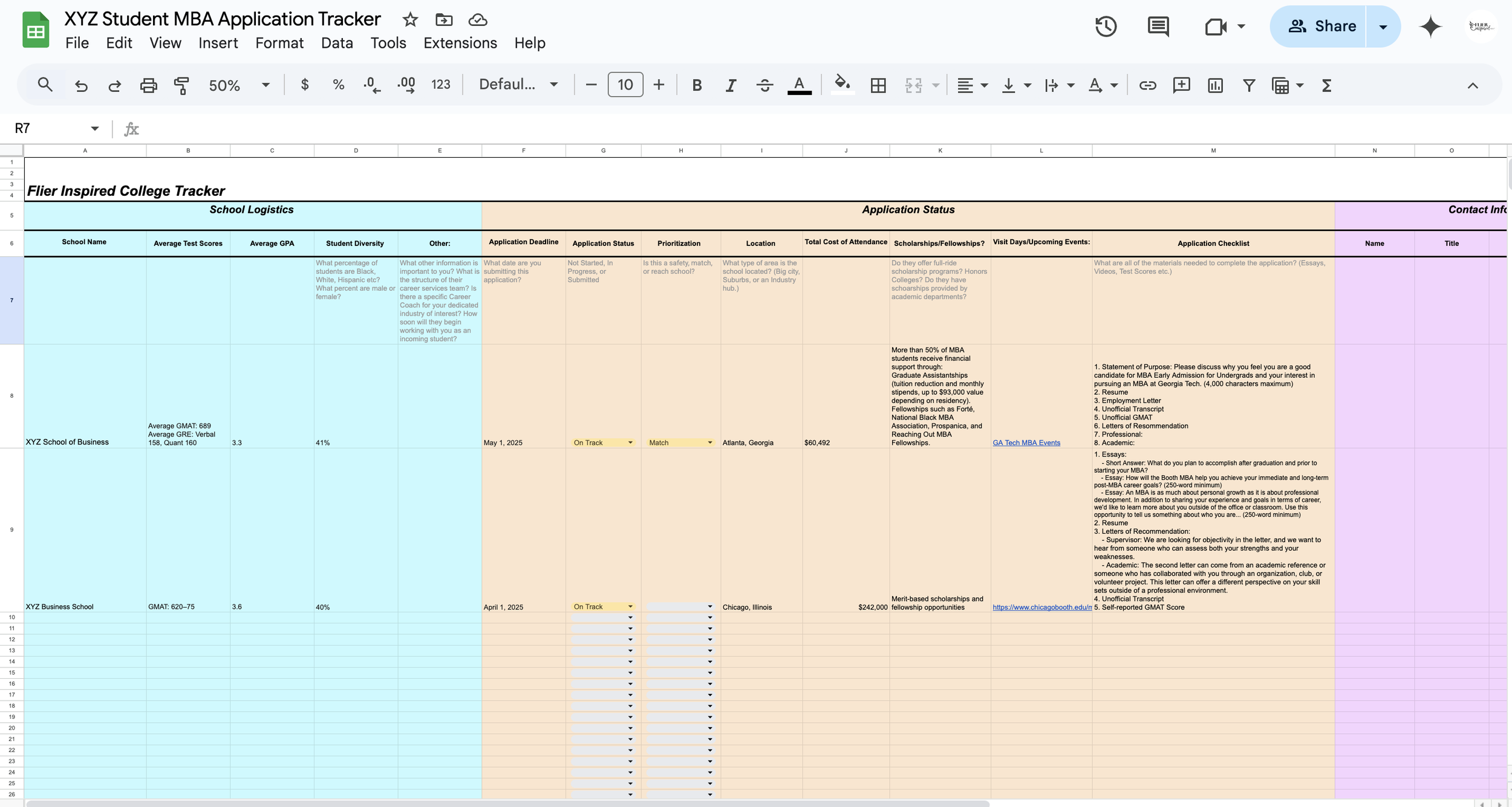Open the Insert menu
Viewport: 1512px width, 807px height.
[218, 43]
